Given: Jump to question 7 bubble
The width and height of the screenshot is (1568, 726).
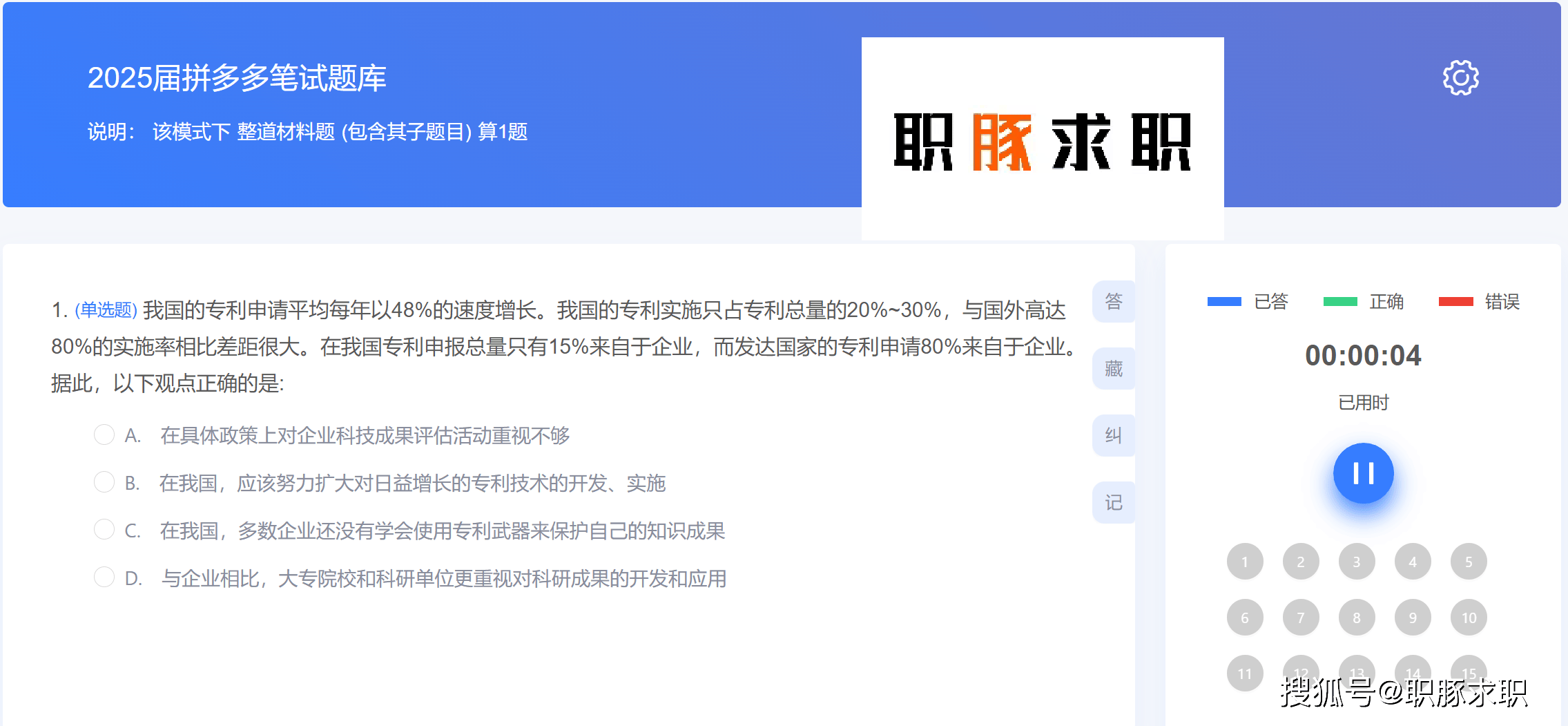Looking at the screenshot, I should [1301, 618].
